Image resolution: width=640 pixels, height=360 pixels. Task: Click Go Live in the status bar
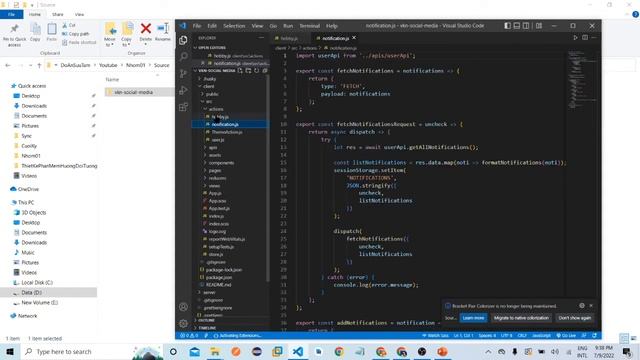click(x=566, y=336)
